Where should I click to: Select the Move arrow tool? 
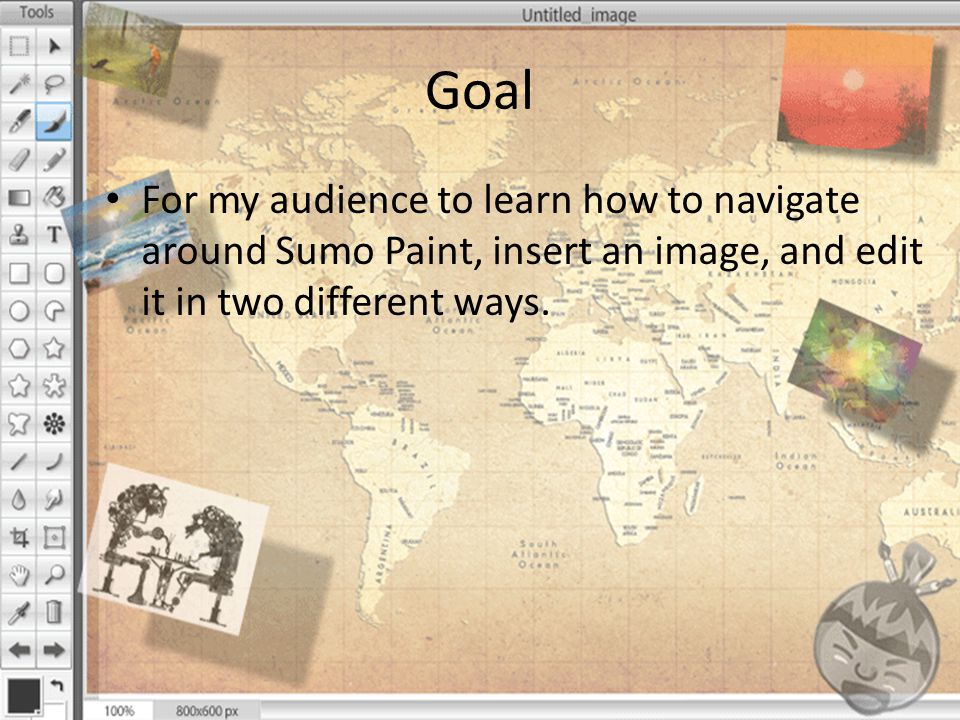click(x=54, y=46)
